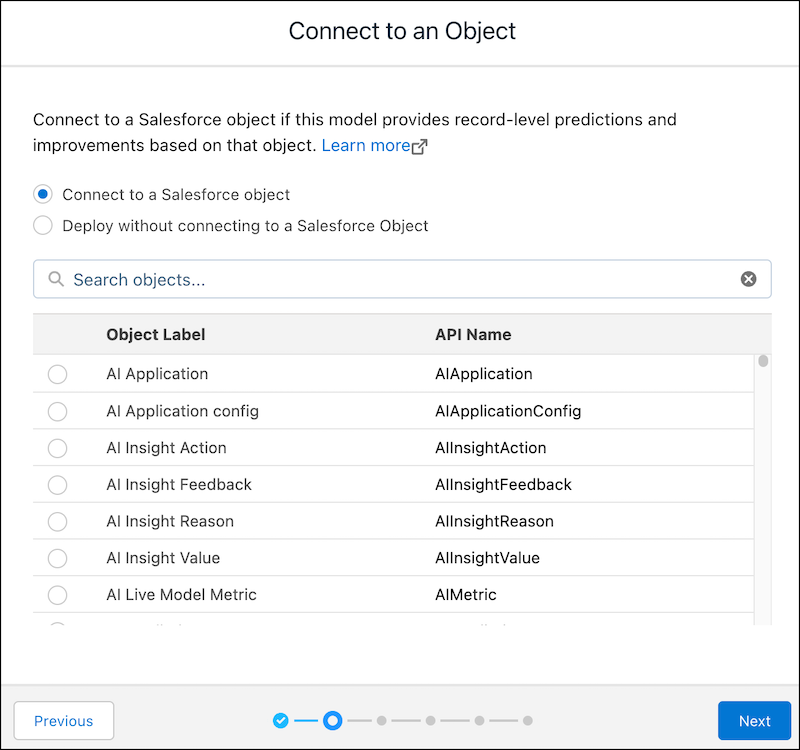Image resolution: width=800 pixels, height=750 pixels.
Task: Click the Object Label column header
Action: pos(156,334)
